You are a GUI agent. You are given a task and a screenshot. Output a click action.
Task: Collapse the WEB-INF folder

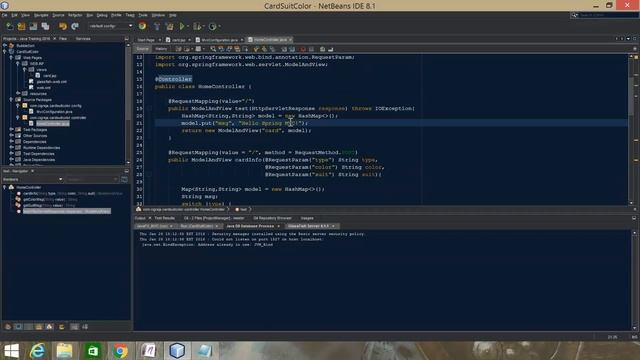(18, 64)
